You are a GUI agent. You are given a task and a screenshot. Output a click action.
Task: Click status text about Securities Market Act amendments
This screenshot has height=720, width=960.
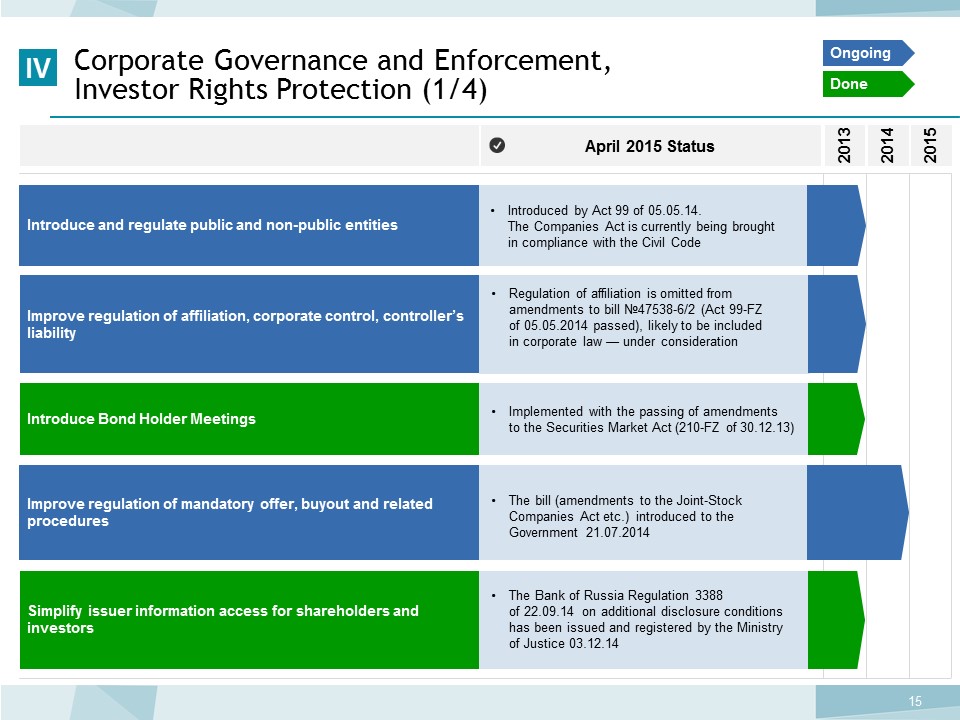(651, 419)
